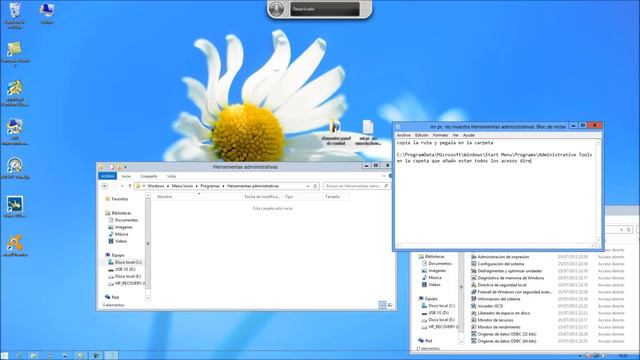Screen dimensions: 640x360
Task: Open recent locations dropdown beside navigation arrows
Action: pos(122,186)
